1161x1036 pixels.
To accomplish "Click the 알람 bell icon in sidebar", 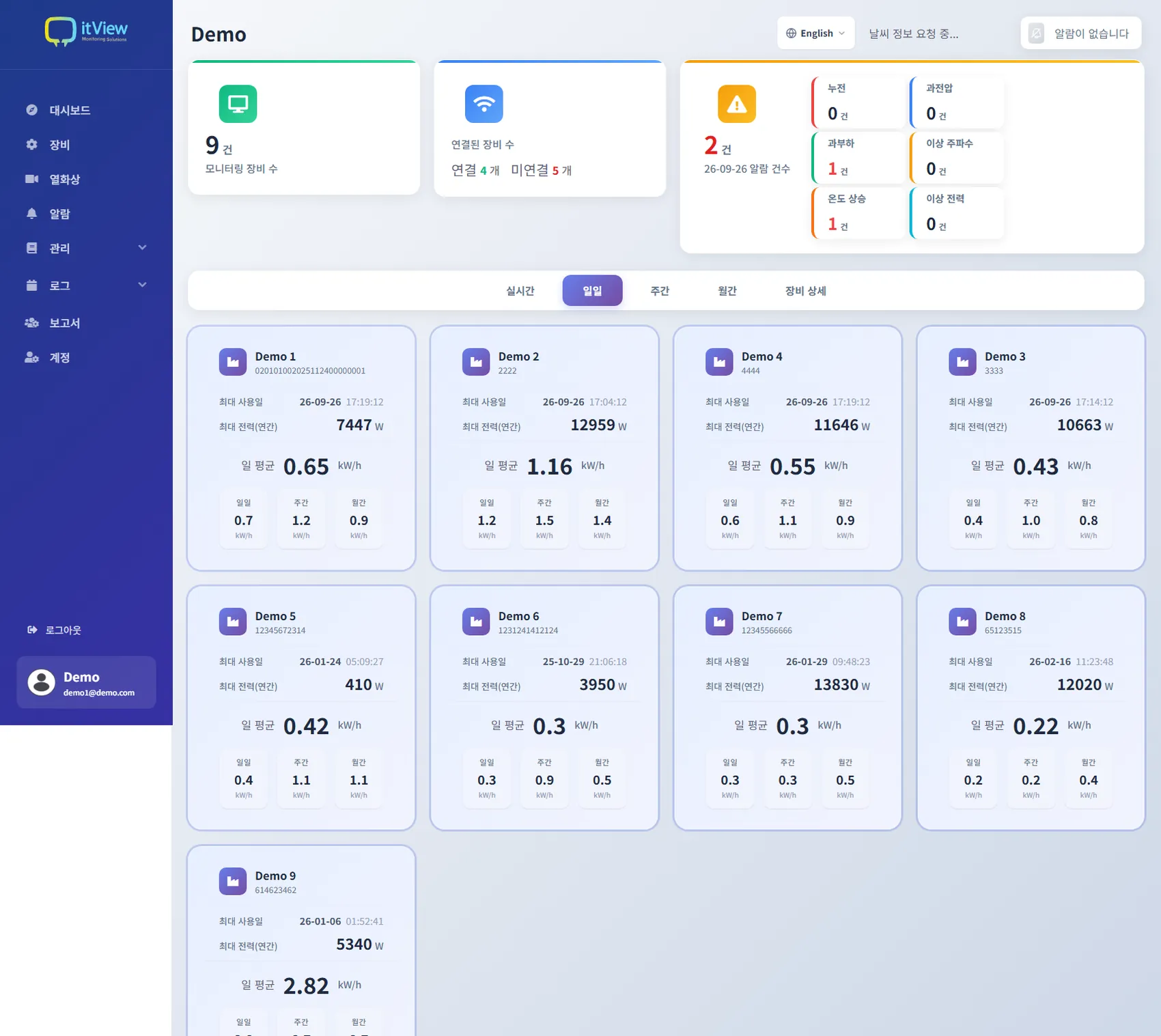I will point(31,214).
